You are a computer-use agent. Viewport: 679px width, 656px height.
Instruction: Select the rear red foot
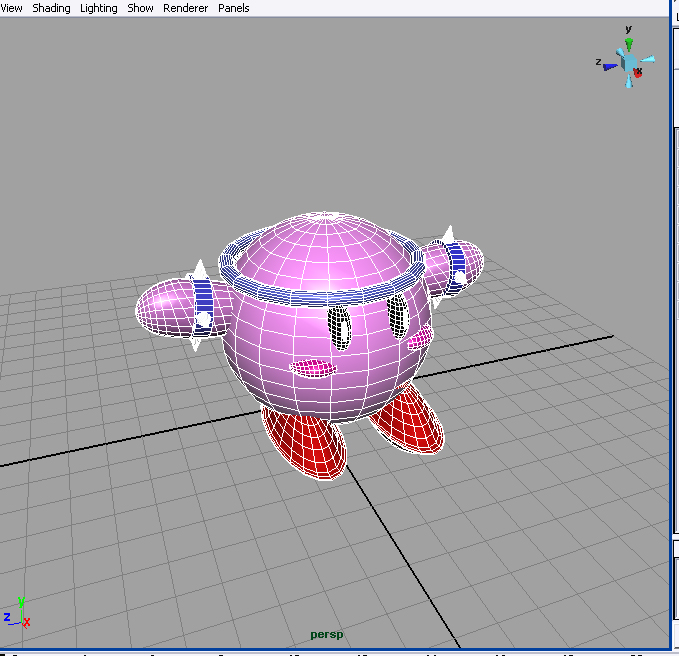tap(409, 420)
